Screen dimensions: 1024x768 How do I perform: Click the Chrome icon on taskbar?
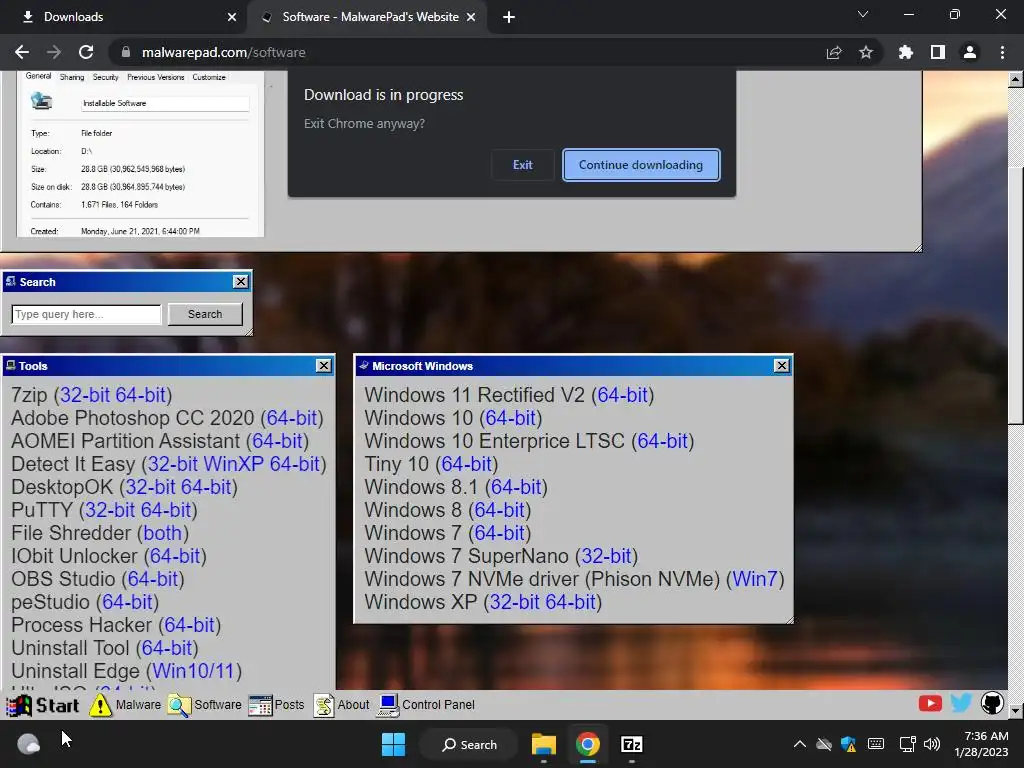point(588,744)
